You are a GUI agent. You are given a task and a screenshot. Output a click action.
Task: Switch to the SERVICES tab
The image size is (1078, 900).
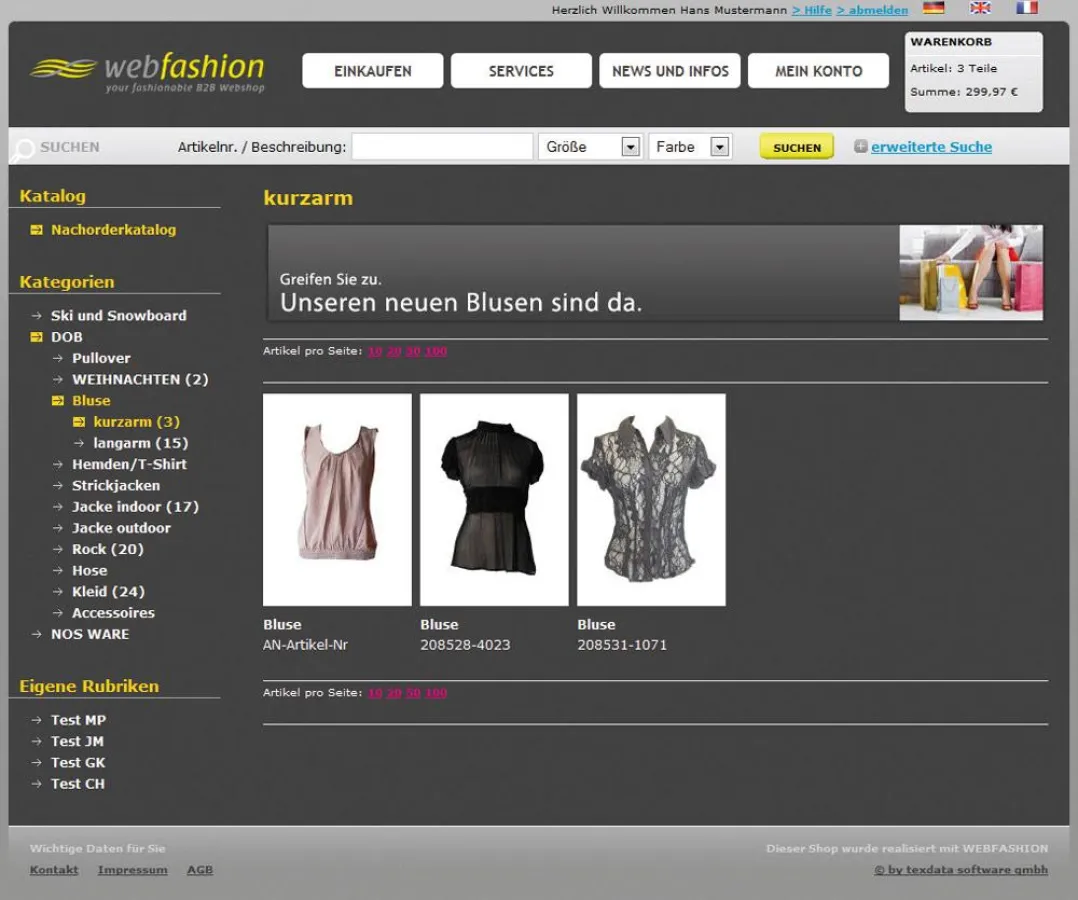point(521,70)
